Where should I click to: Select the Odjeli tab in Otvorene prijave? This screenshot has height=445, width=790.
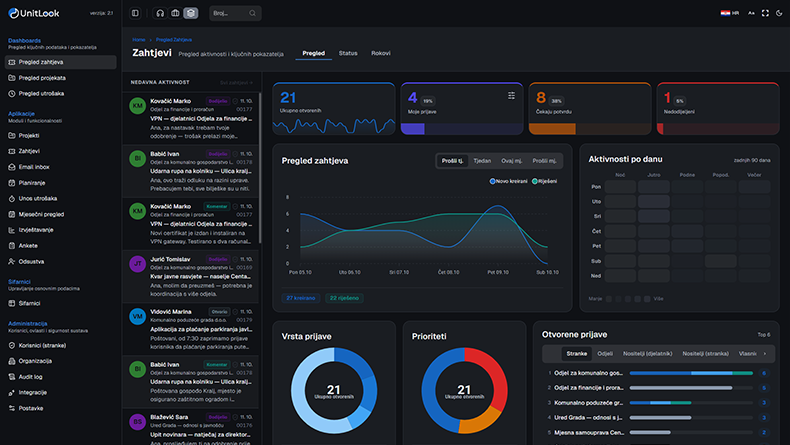coord(605,354)
